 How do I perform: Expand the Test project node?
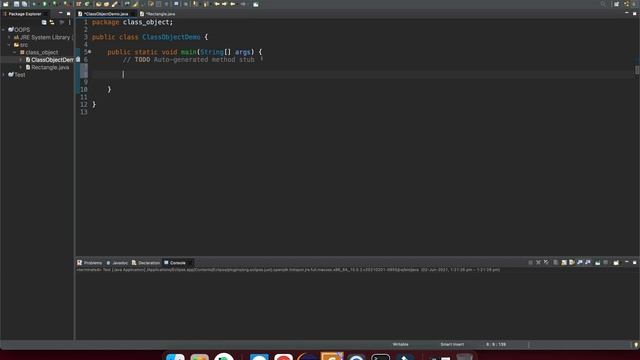[x=4, y=75]
